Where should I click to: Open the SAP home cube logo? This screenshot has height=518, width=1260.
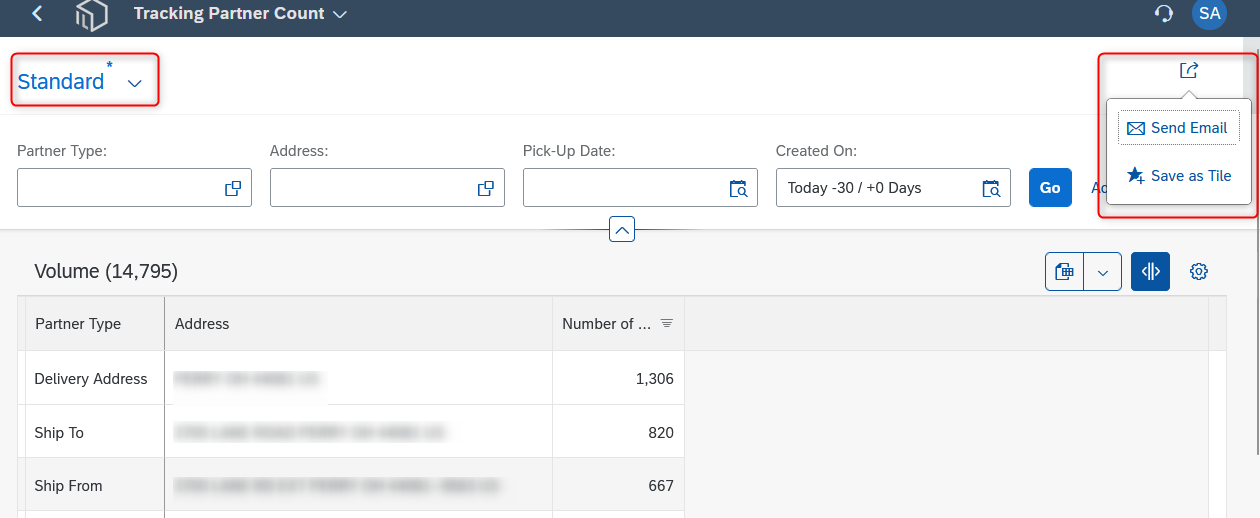click(92, 15)
